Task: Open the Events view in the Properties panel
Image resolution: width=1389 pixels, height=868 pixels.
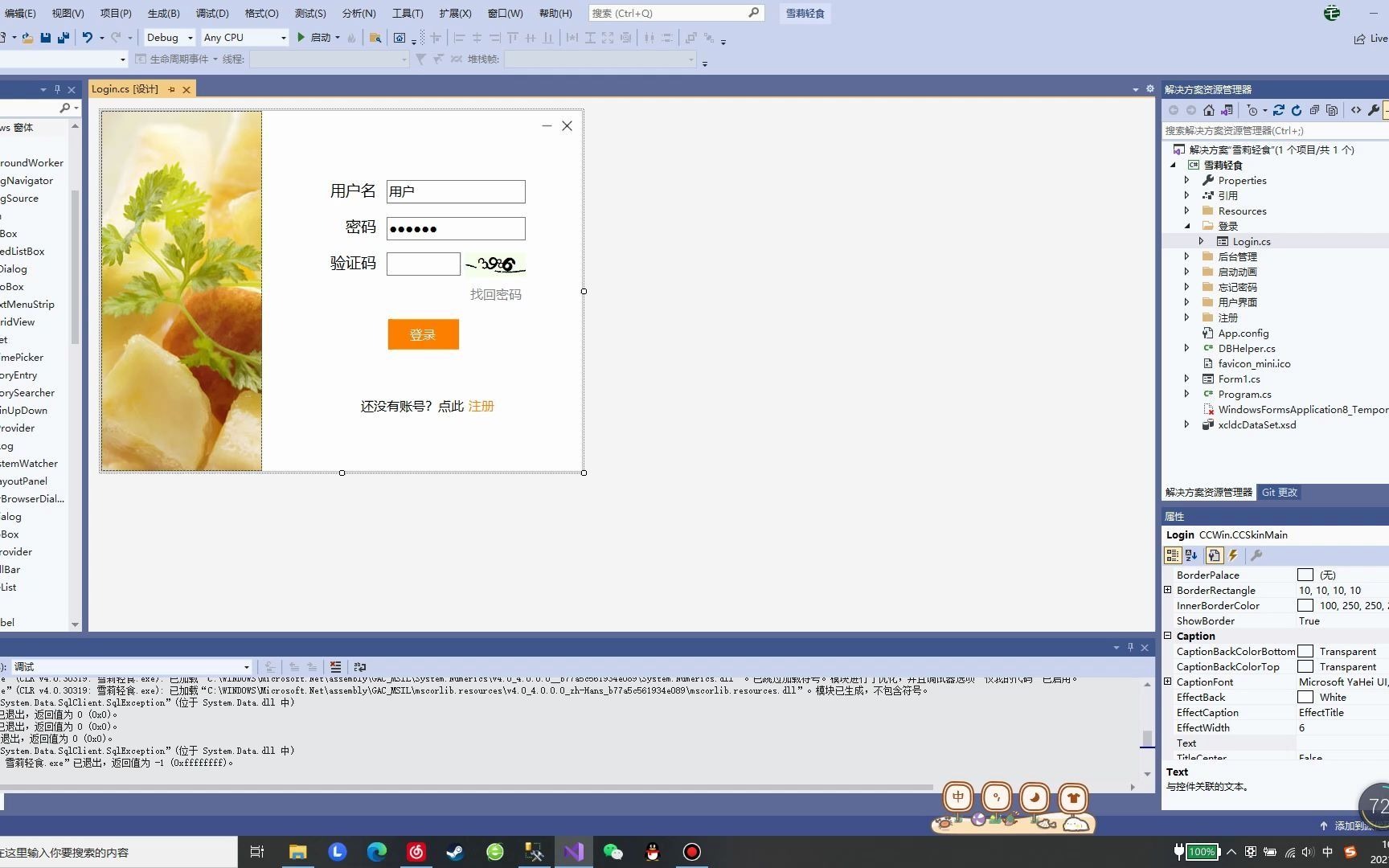Action: pyautogui.click(x=1233, y=555)
